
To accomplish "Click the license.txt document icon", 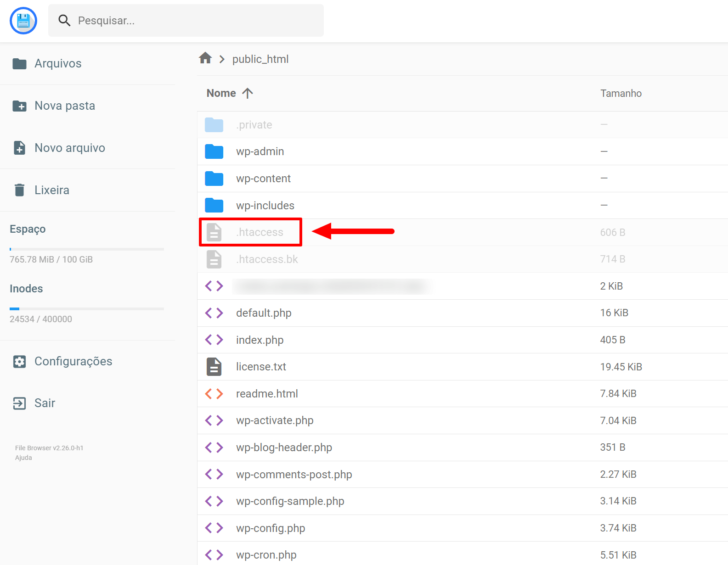I will point(214,367).
